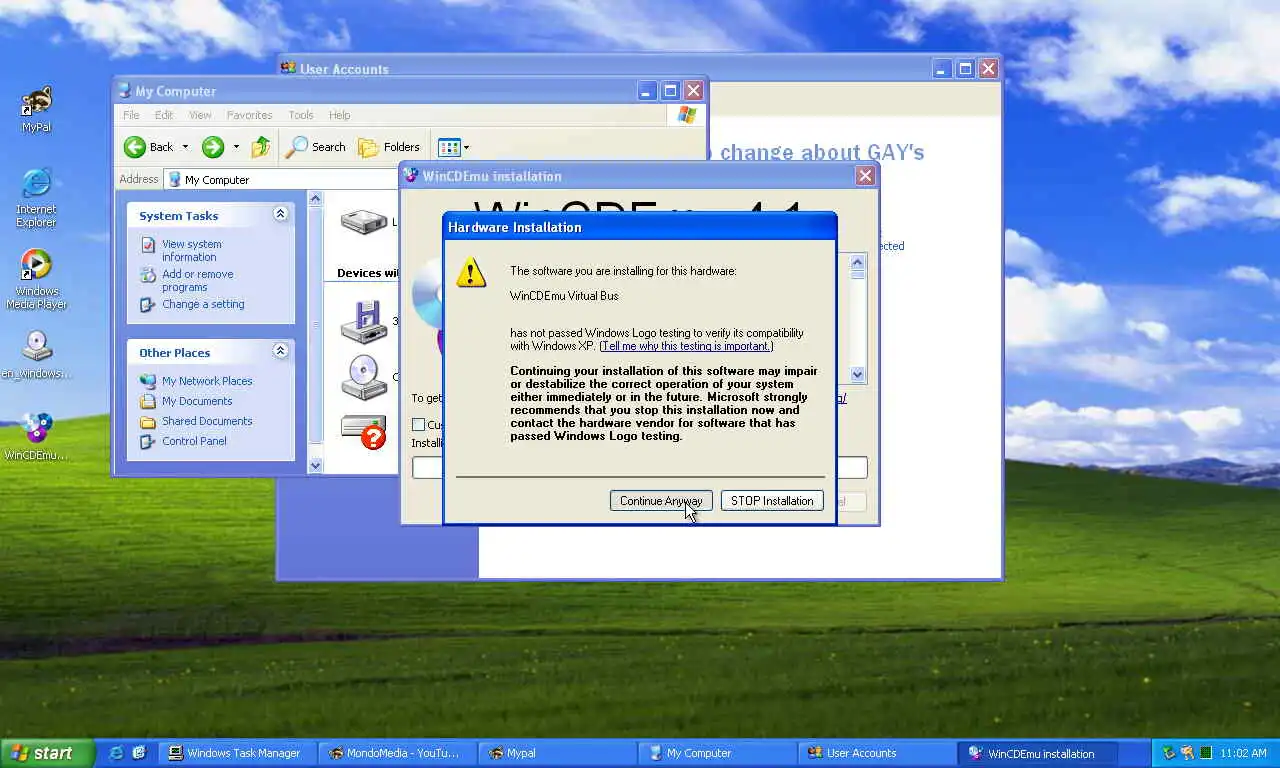Click 'Add or remove programs' link
The width and height of the screenshot is (1280, 768).
click(197, 280)
